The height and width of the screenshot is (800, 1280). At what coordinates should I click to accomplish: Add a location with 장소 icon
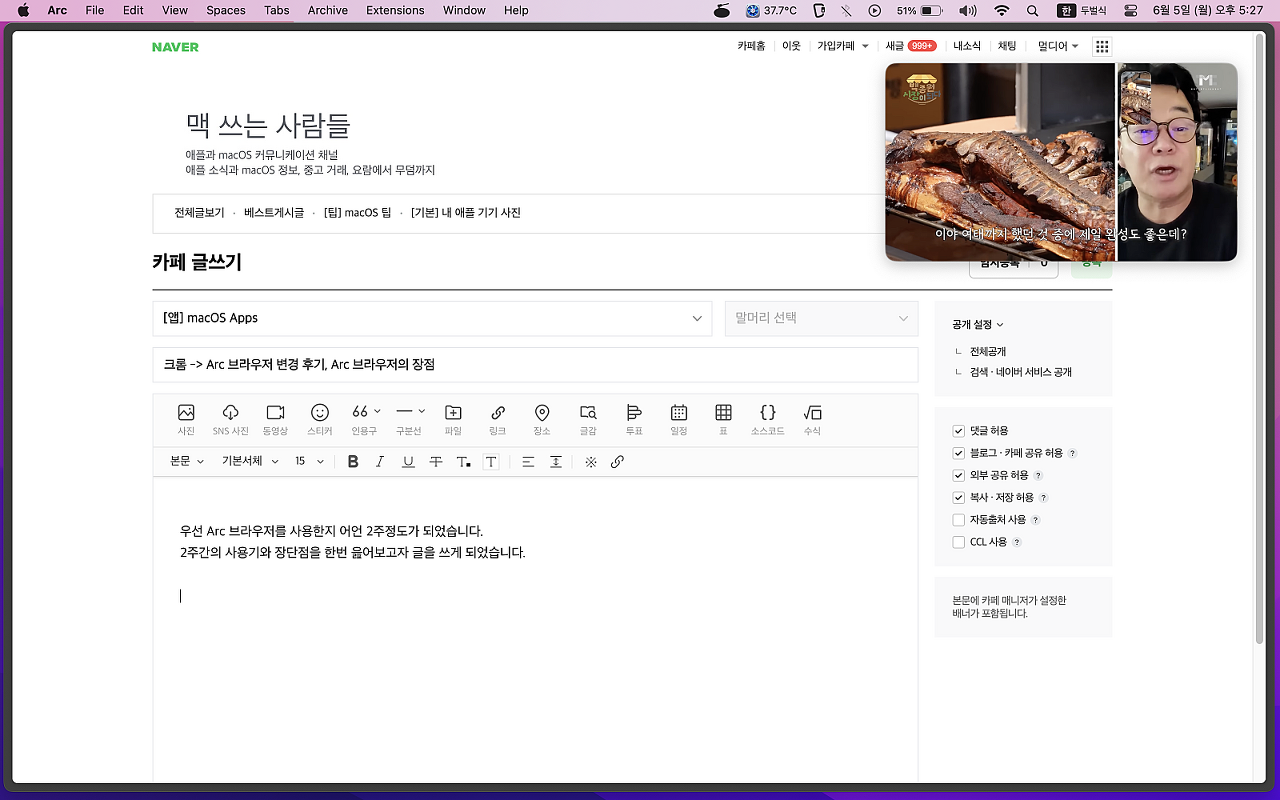(542, 419)
